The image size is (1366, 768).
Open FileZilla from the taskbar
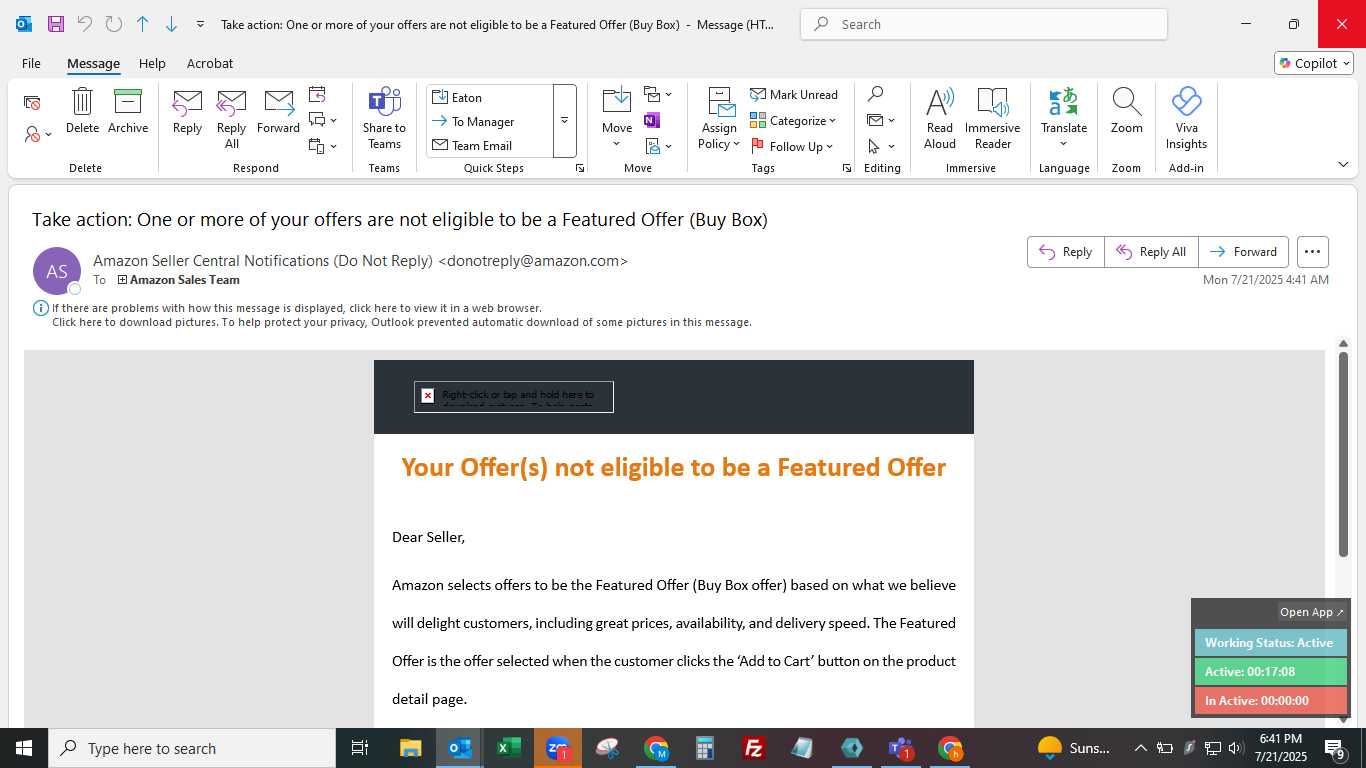(x=754, y=748)
